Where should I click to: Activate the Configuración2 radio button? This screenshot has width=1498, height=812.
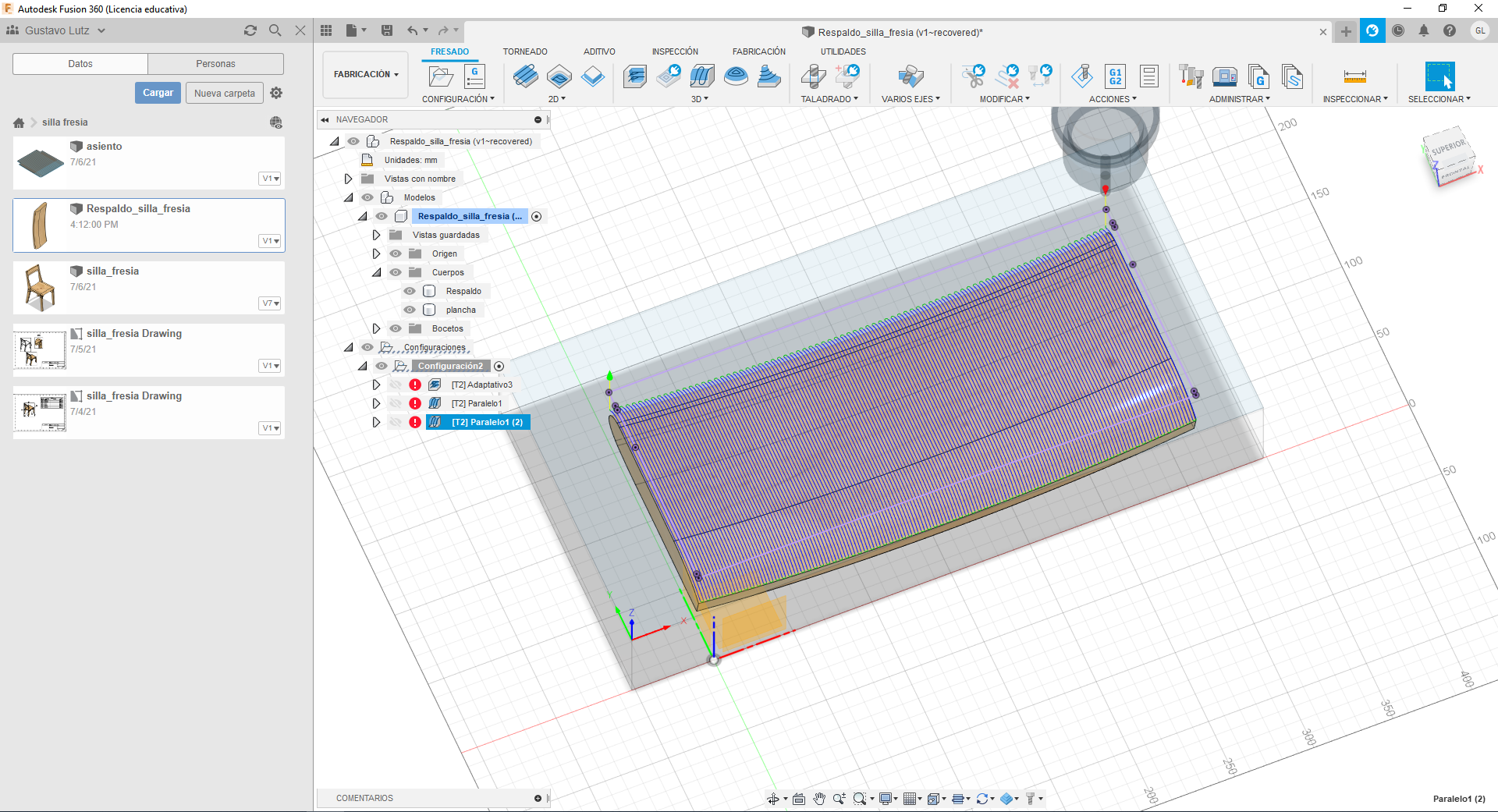tap(499, 366)
